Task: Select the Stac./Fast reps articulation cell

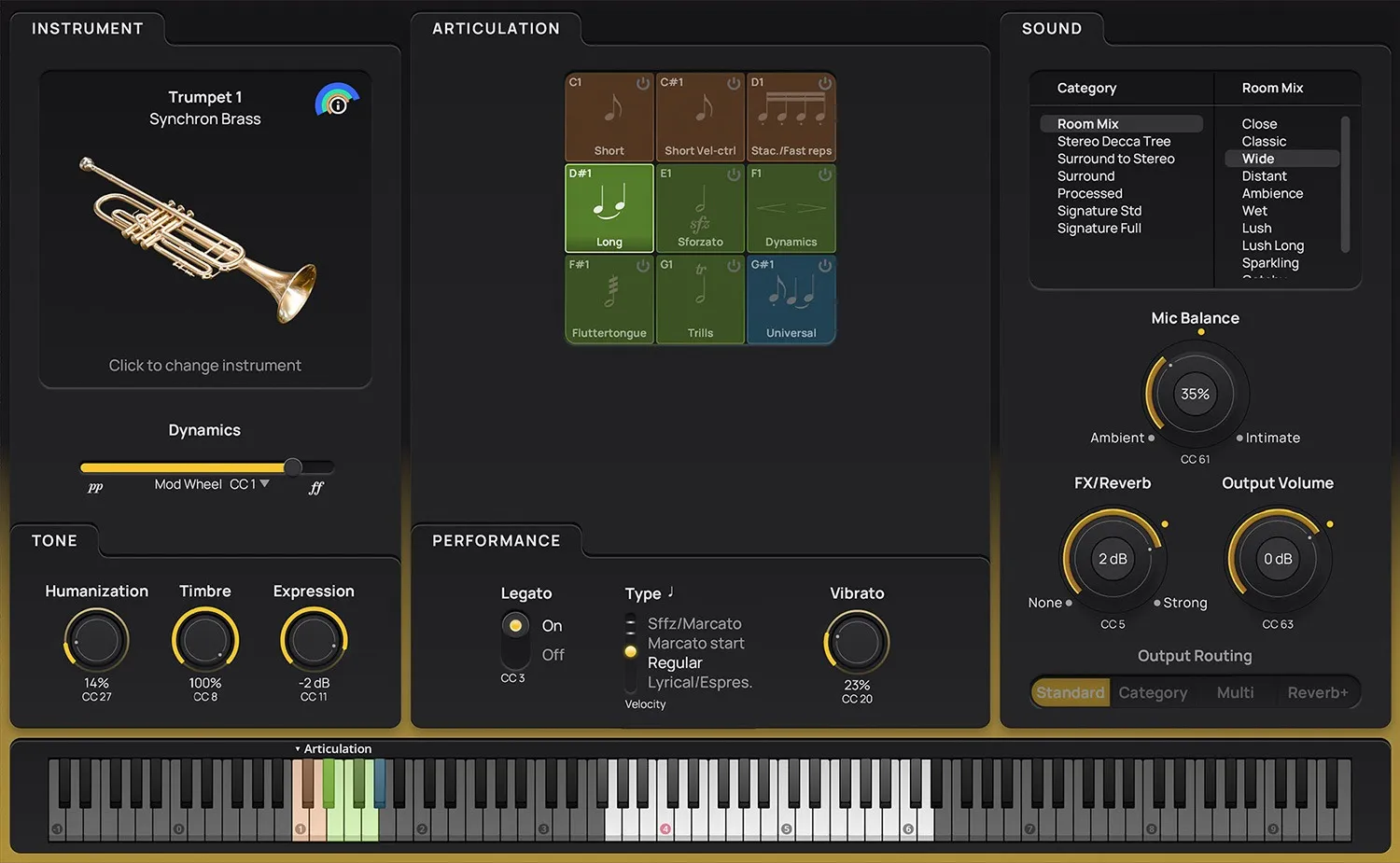Action: [x=791, y=117]
